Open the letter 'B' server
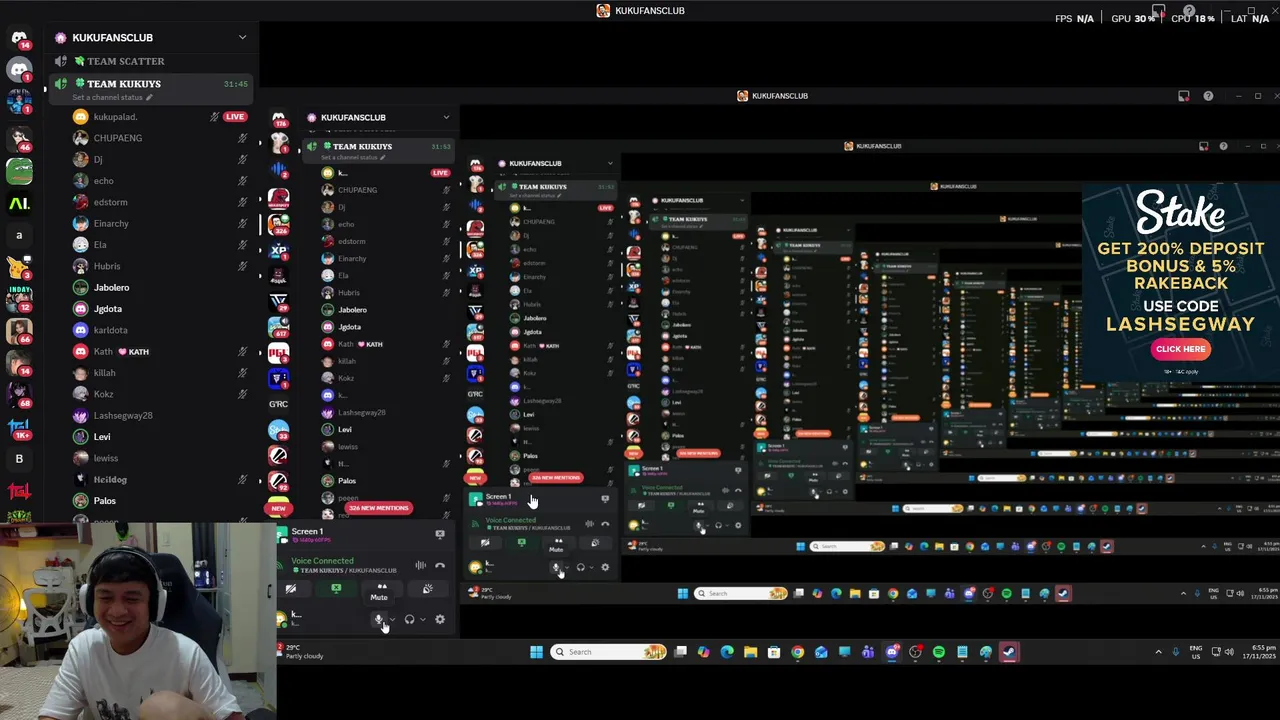Viewport: 1280px width, 720px height. (x=19, y=459)
